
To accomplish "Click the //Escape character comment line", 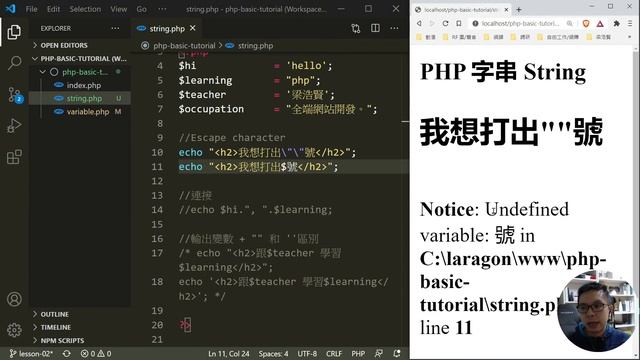I will (232, 138).
